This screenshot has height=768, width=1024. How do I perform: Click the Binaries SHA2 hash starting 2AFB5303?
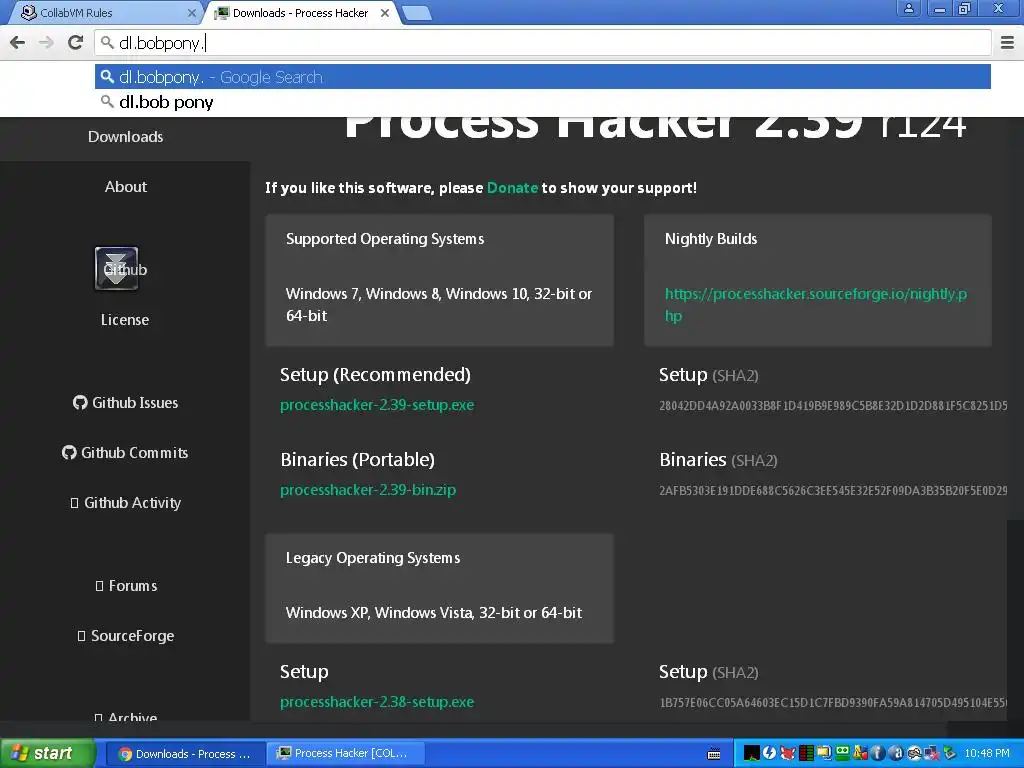coord(833,490)
